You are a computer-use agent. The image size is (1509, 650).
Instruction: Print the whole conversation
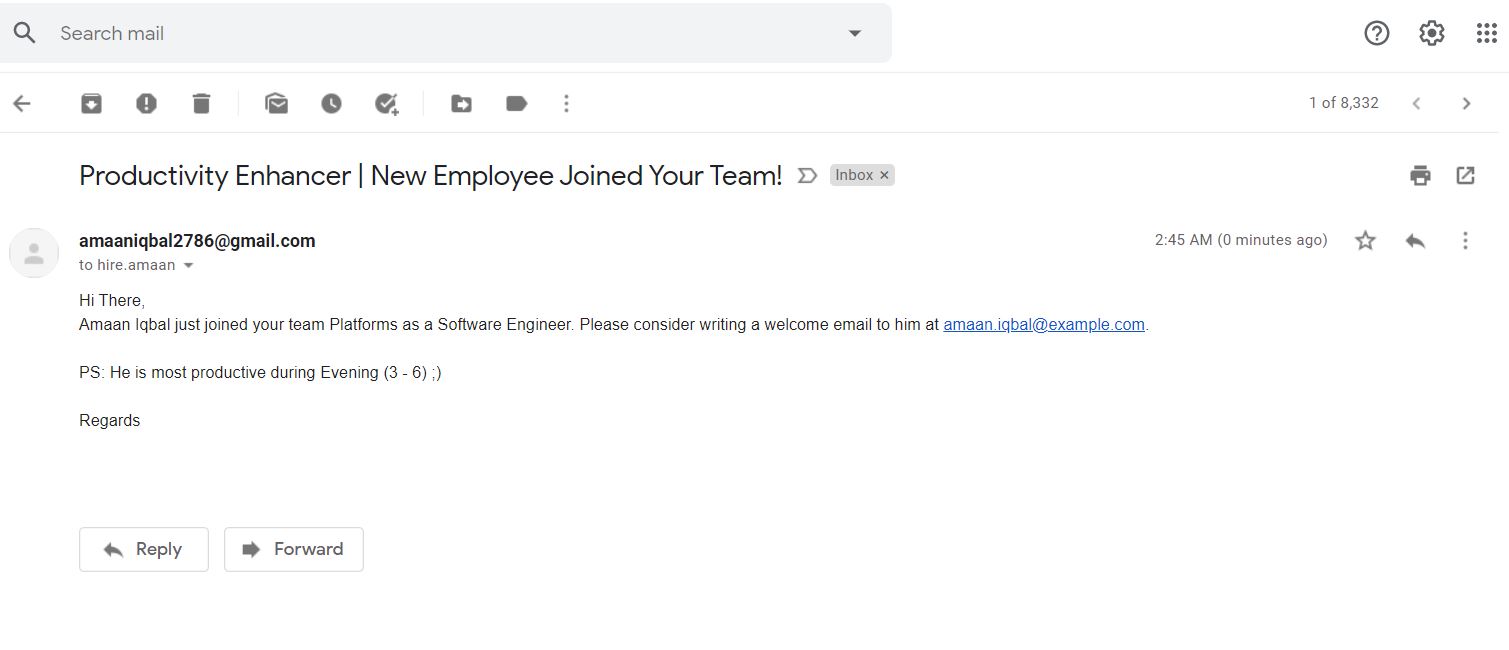[1420, 176]
